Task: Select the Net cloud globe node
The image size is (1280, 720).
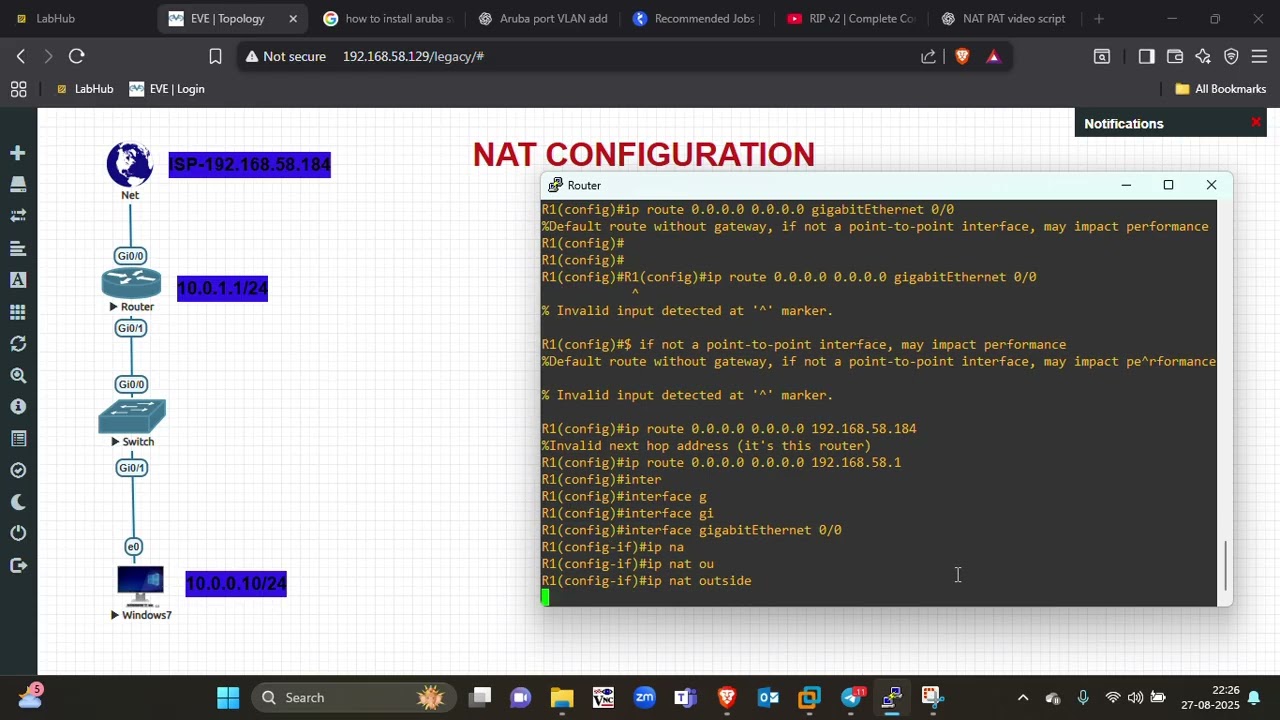Action: click(x=130, y=164)
